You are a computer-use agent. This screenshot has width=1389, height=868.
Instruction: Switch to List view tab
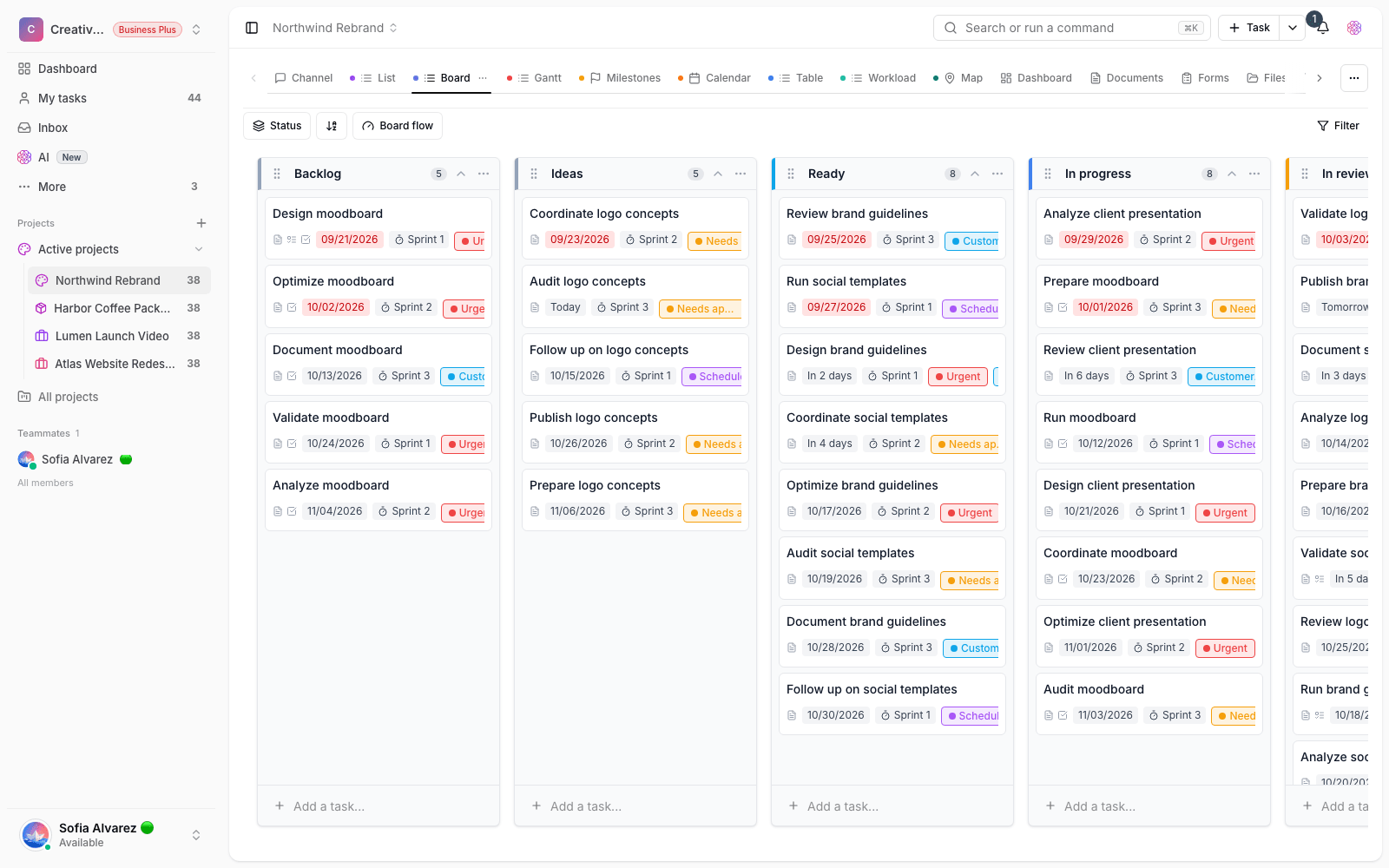(372, 78)
